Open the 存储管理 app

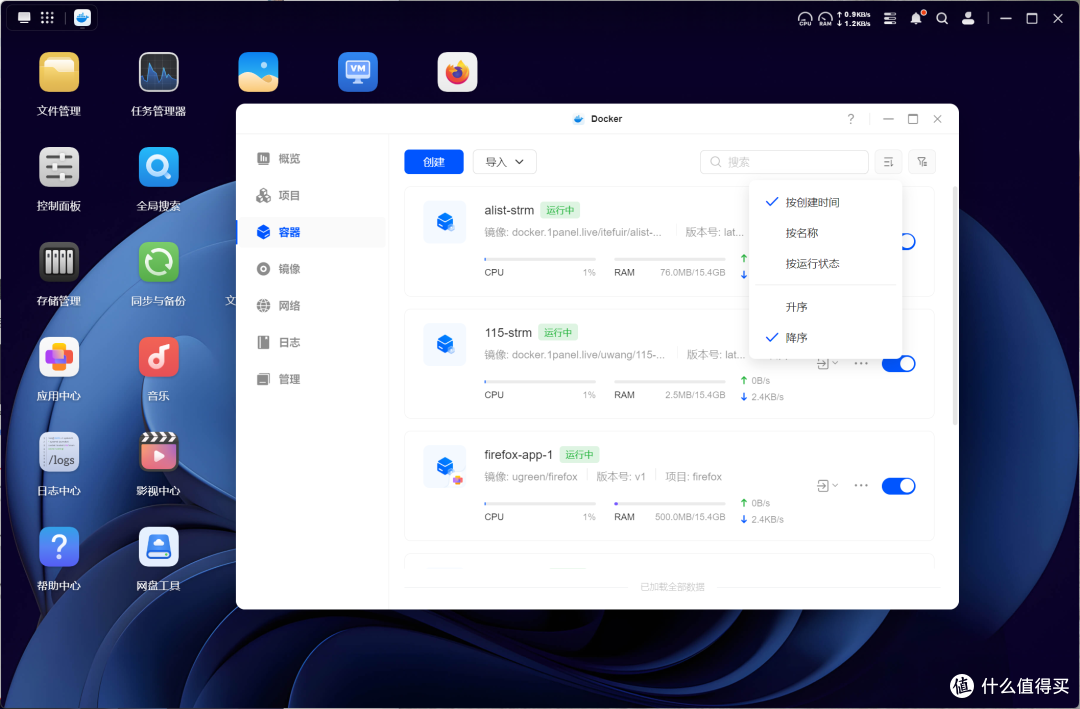pos(59,262)
